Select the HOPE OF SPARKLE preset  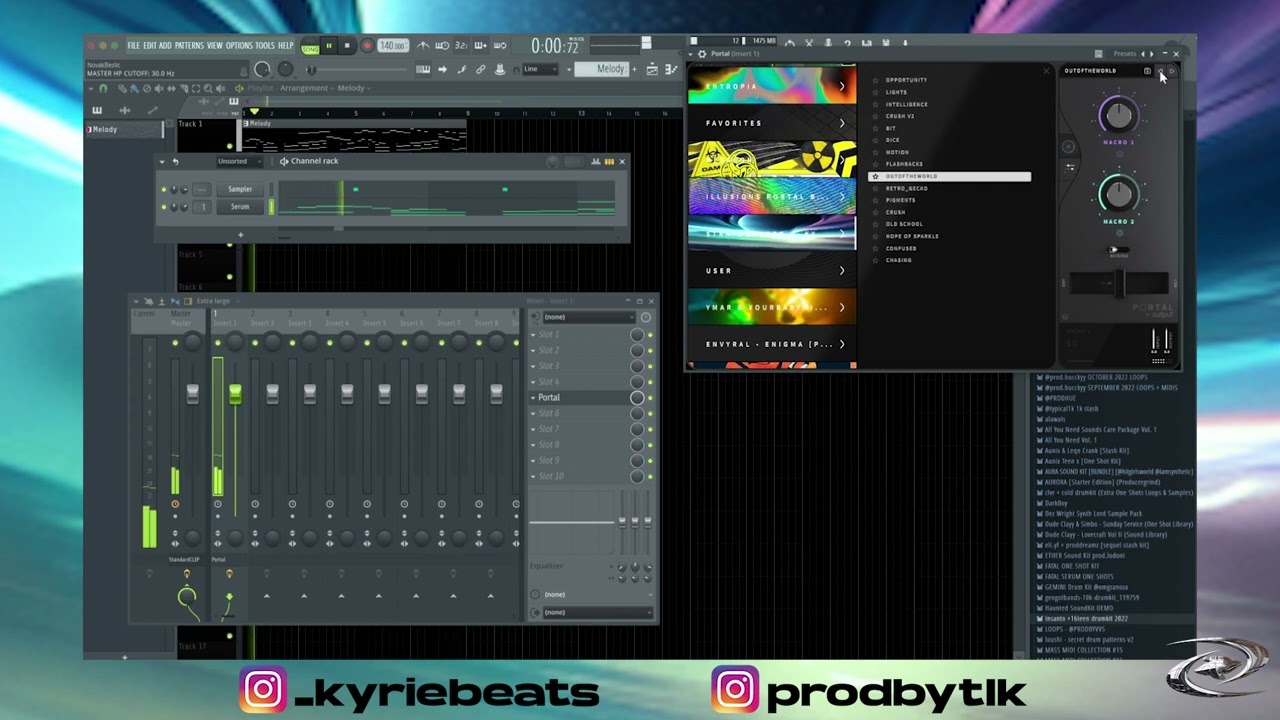point(912,236)
